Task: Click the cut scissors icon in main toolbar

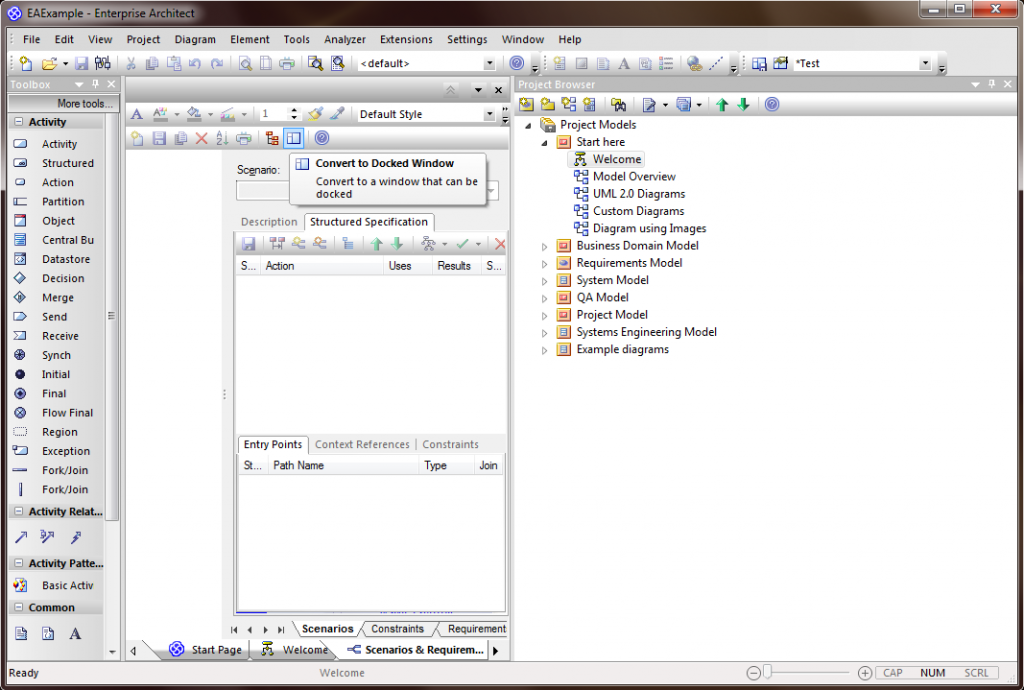Action: coord(131,63)
